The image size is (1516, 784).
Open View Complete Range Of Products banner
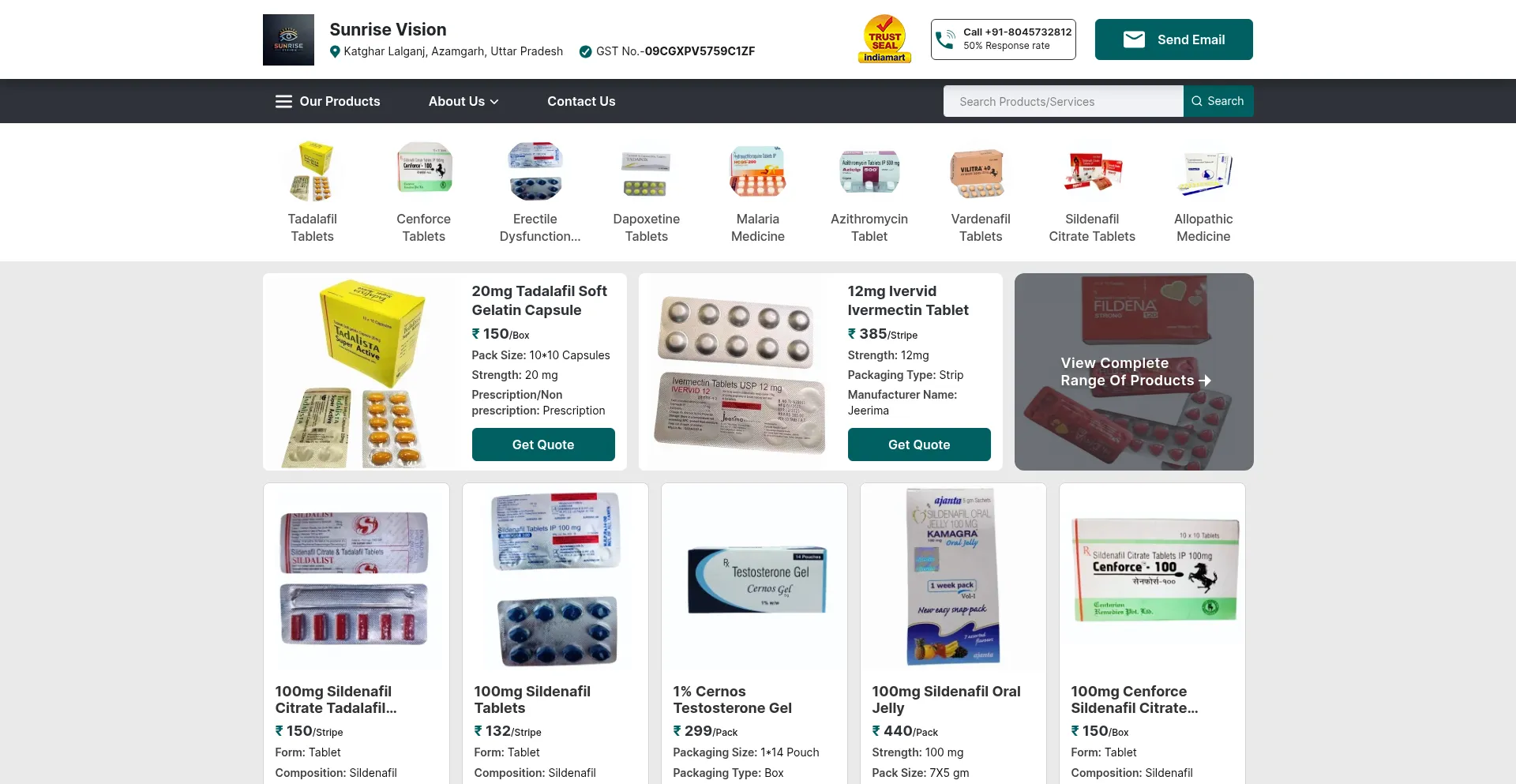tap(1134, 372)
